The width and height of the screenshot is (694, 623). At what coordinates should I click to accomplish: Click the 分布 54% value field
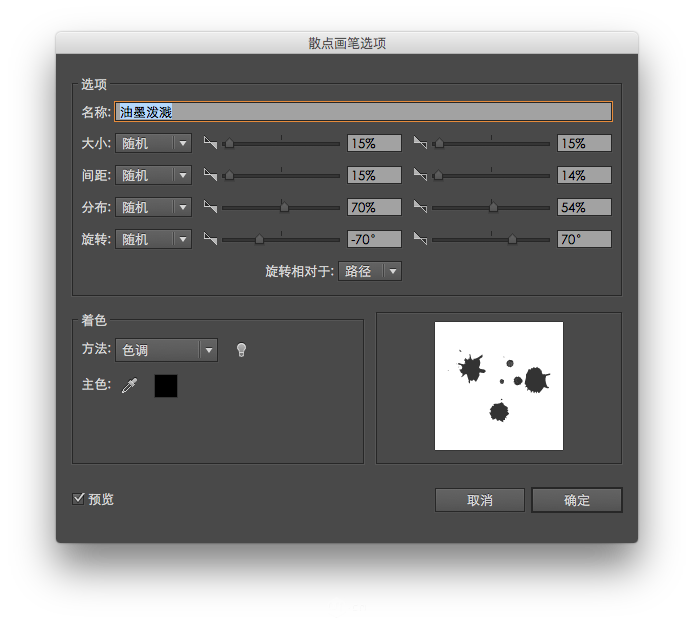coord(584,207)
